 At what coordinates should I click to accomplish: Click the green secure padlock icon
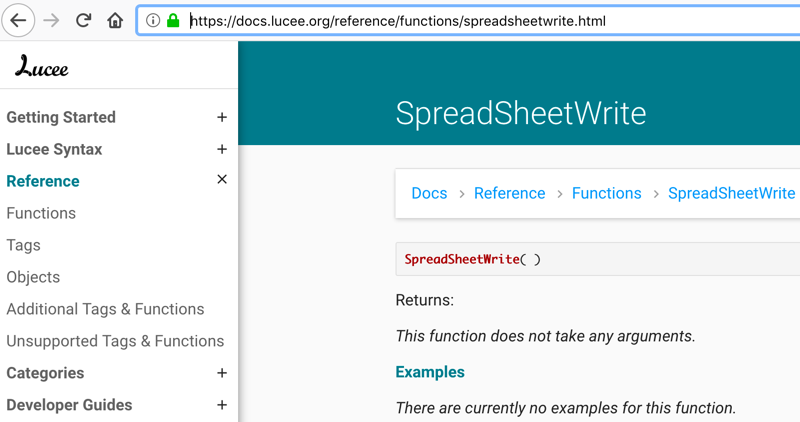click(173, 21)
